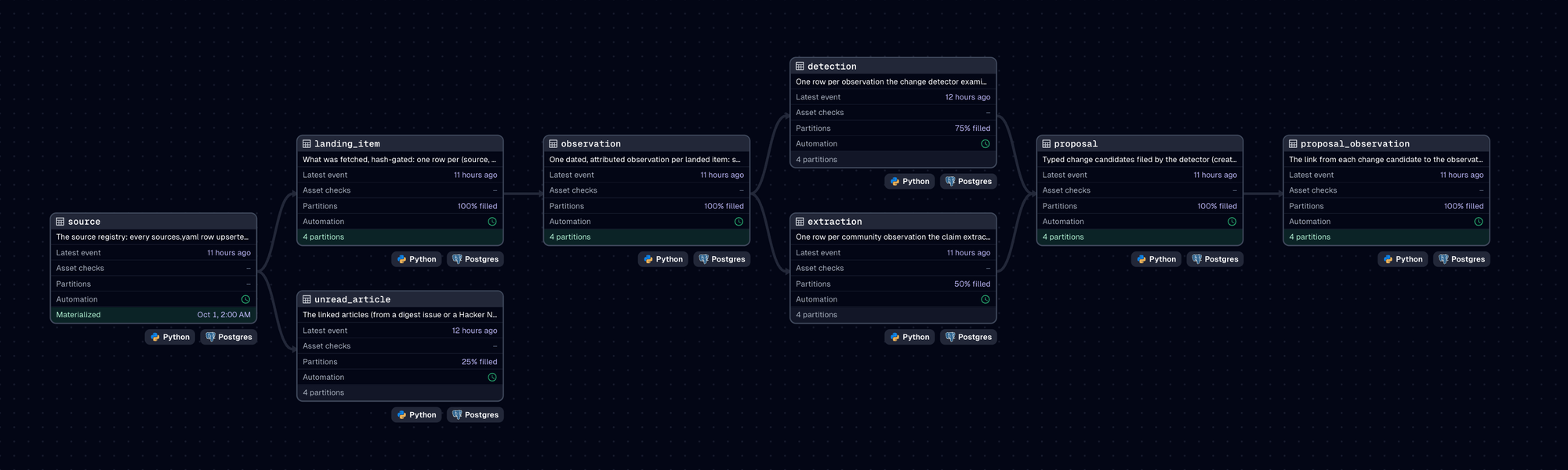
Task: Click automation clock icon in unread_article node
Action: click(x=492, y=377)
